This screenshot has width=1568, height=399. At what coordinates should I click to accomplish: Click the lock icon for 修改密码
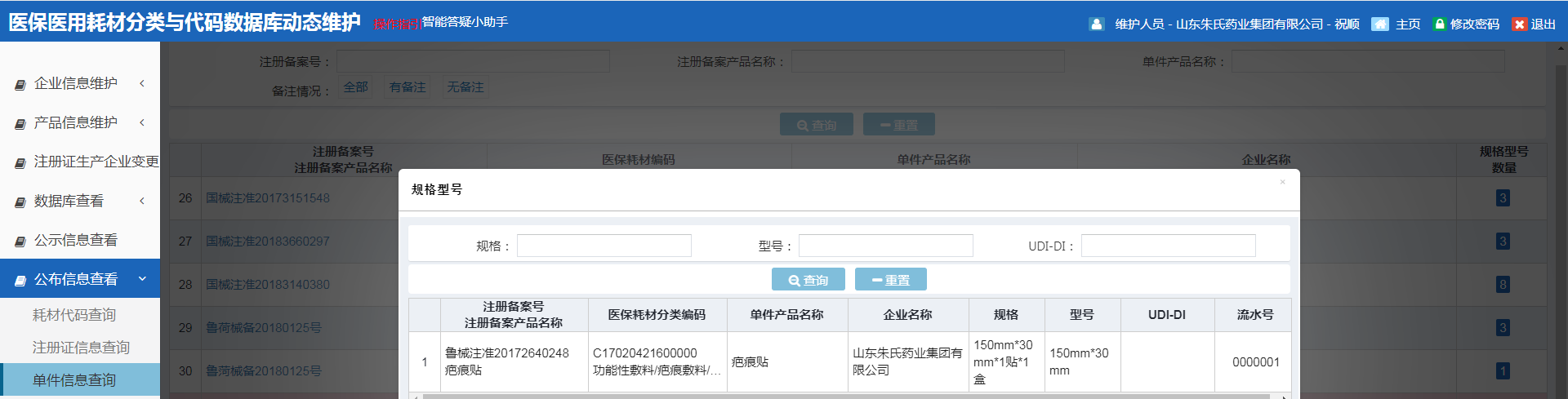coord(1440,24)
